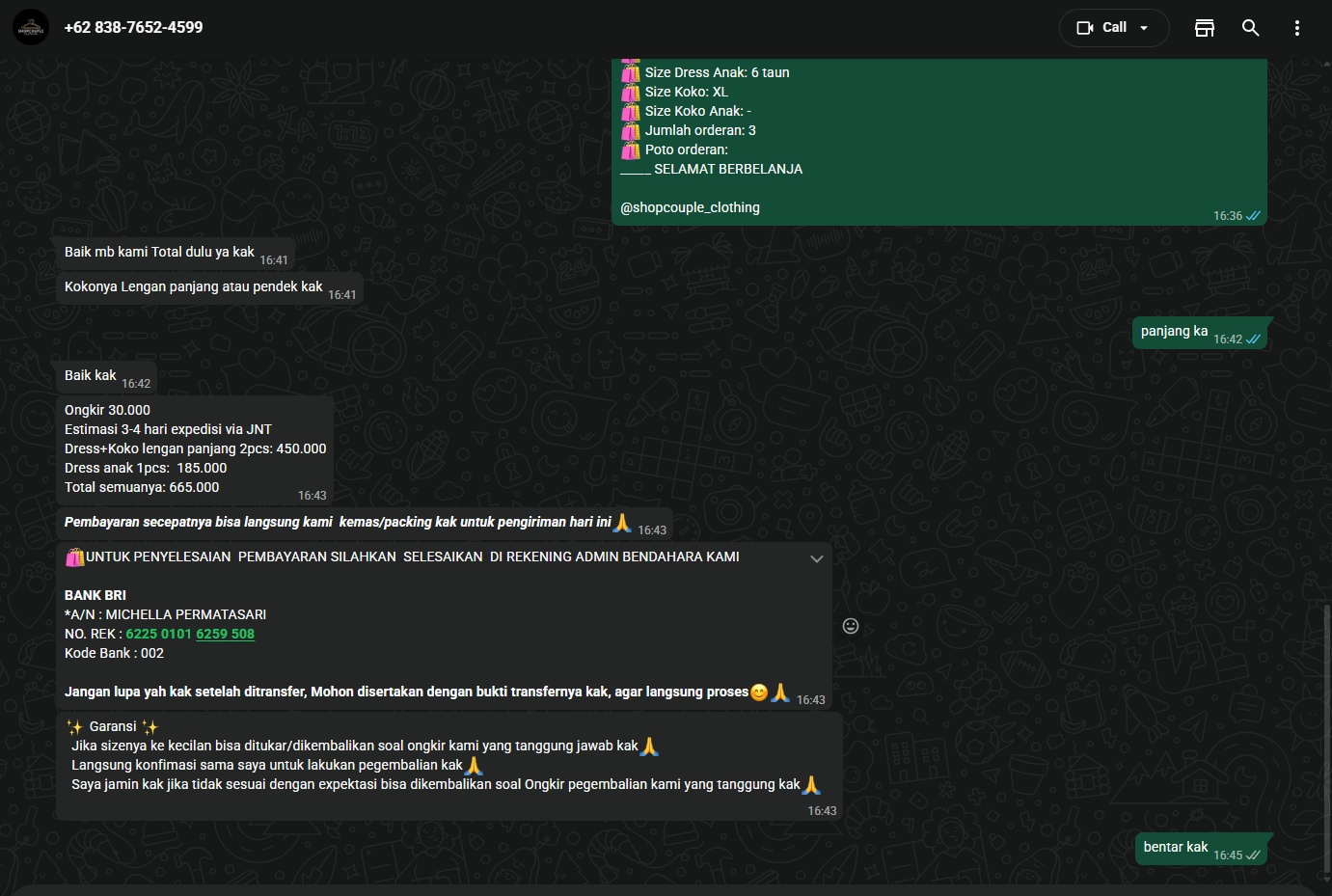Open the three-dot chat menu
Screen dimensions: 1332x896
(1296, 28)
